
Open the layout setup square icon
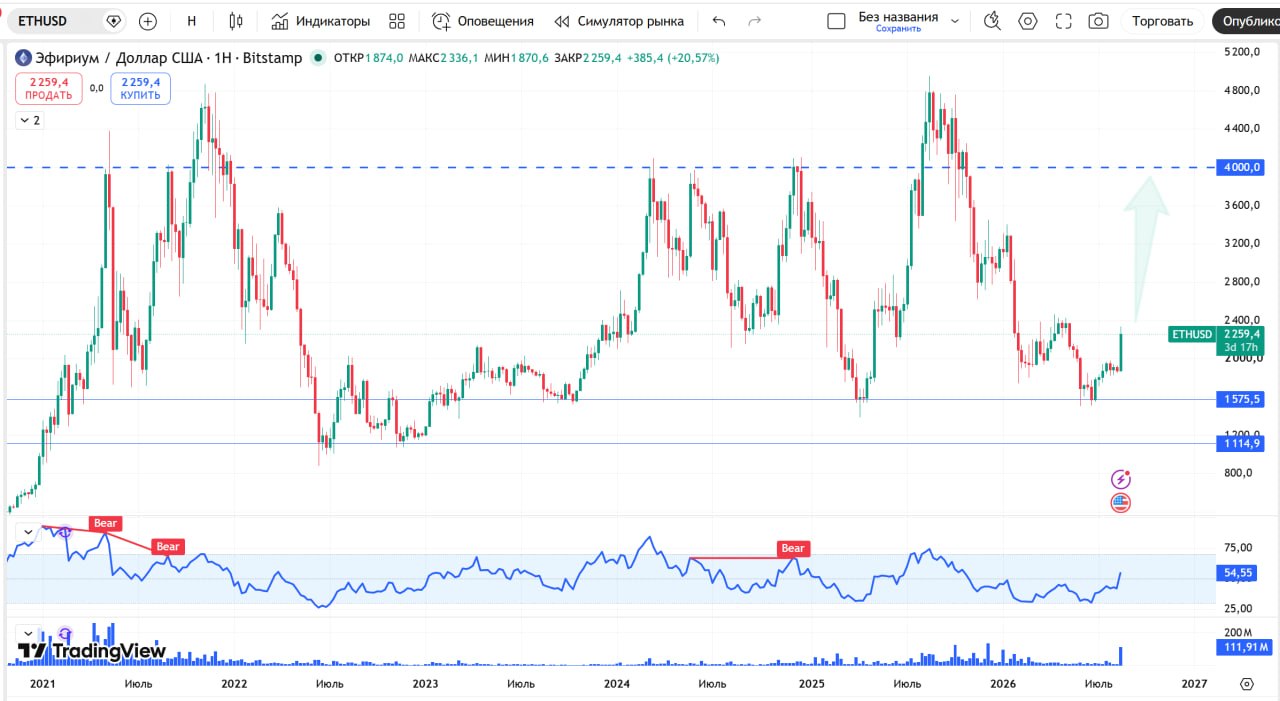click(836, 21)
